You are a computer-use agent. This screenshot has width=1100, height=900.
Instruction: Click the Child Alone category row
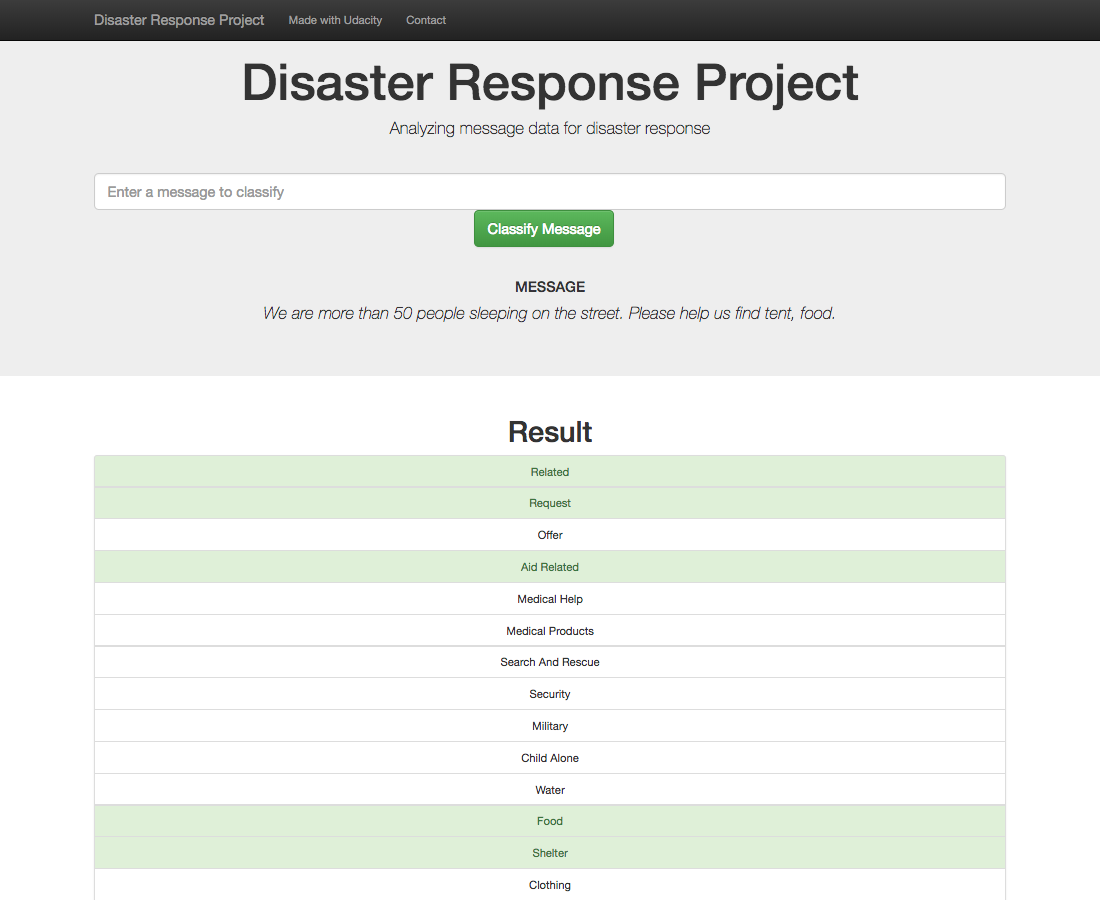(549, 758)
